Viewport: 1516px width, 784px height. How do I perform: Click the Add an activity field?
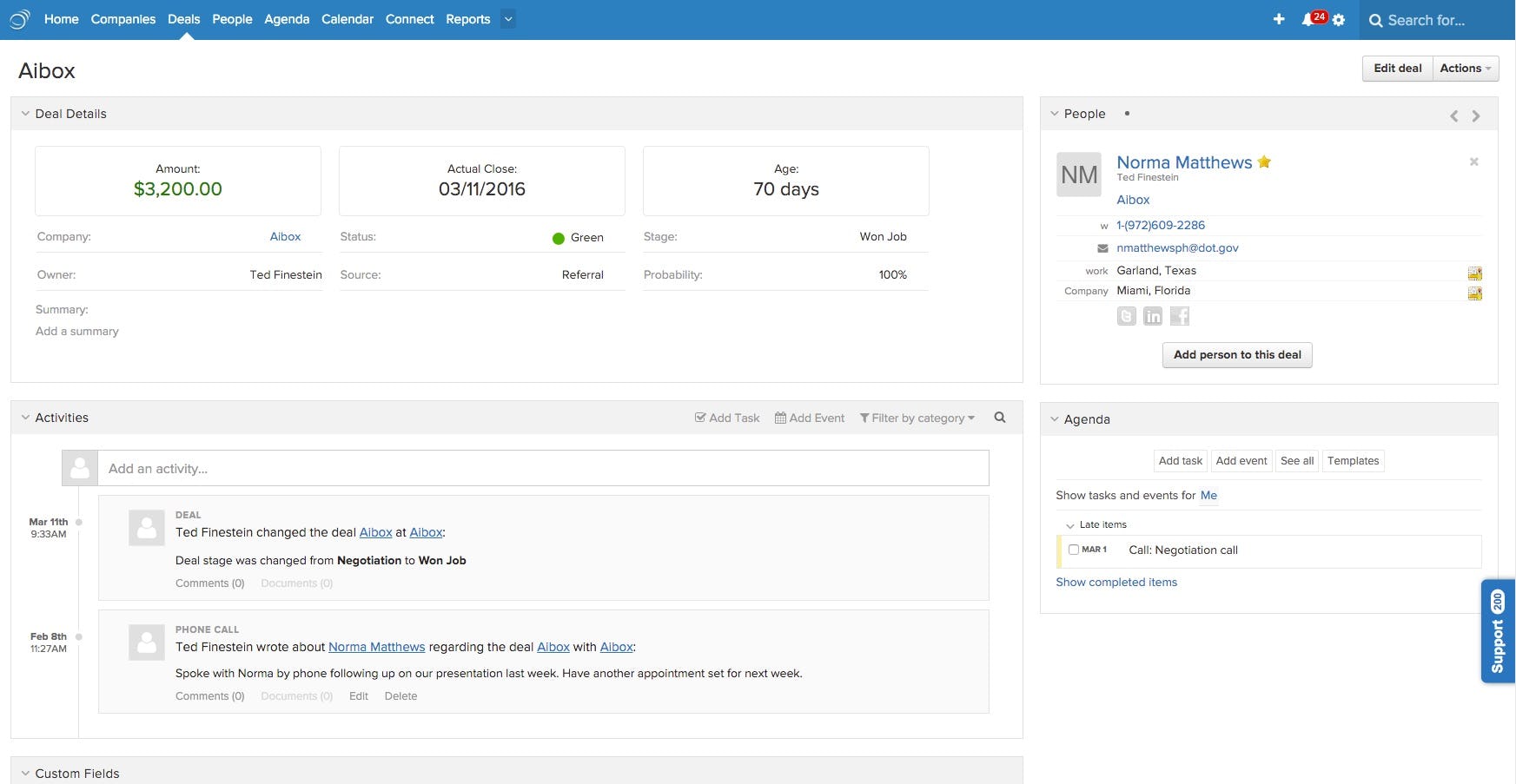click(x=543, y=468)
